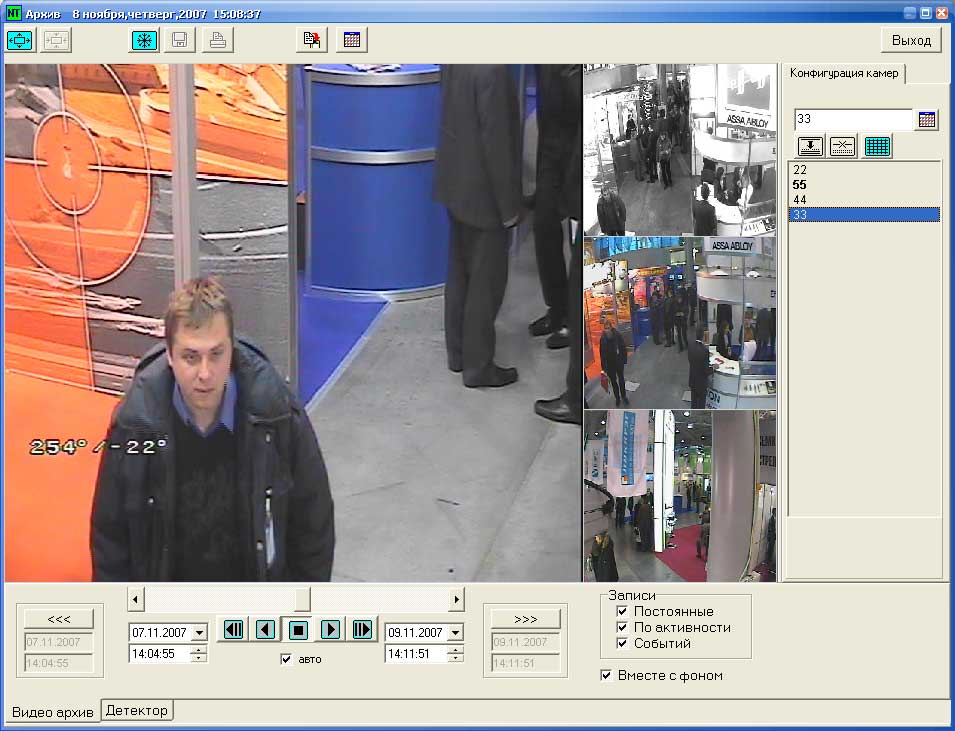Select the Конфигурация камер tab

[846, 73]
